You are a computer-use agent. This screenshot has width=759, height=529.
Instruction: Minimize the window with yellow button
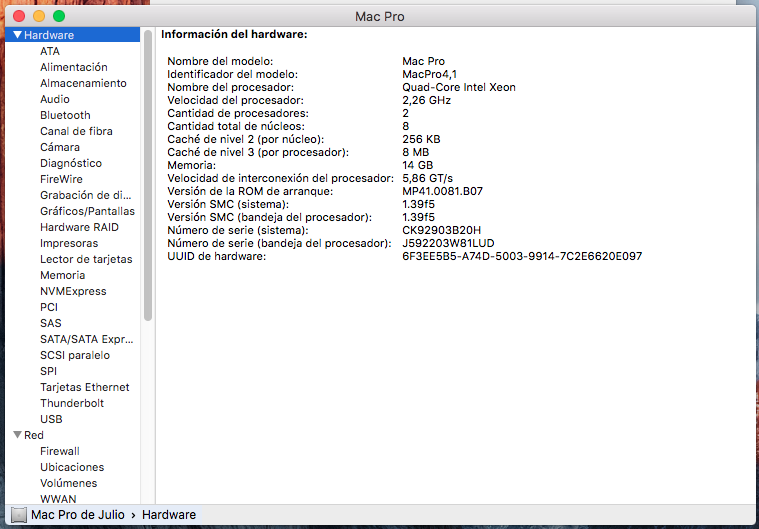39,16
